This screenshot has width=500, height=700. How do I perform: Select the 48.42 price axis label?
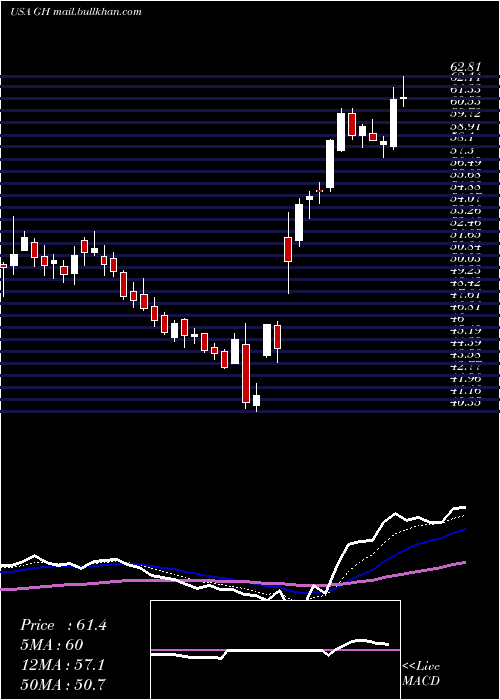[465, 283]
